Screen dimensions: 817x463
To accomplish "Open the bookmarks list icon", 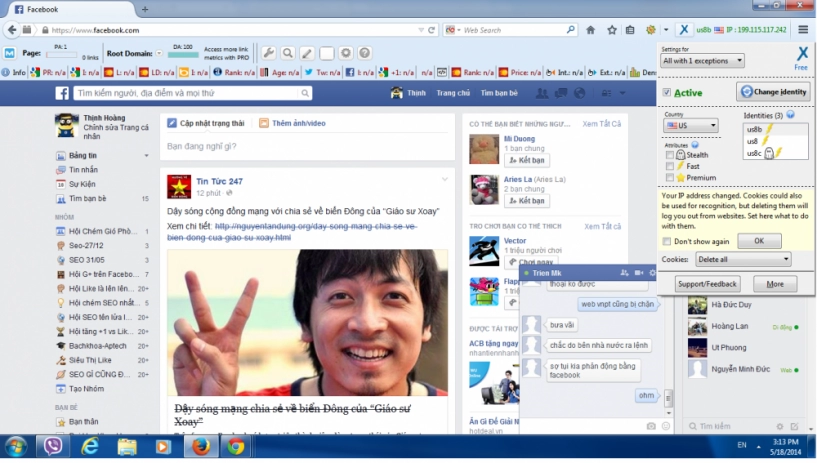I will tap(630, 30).
